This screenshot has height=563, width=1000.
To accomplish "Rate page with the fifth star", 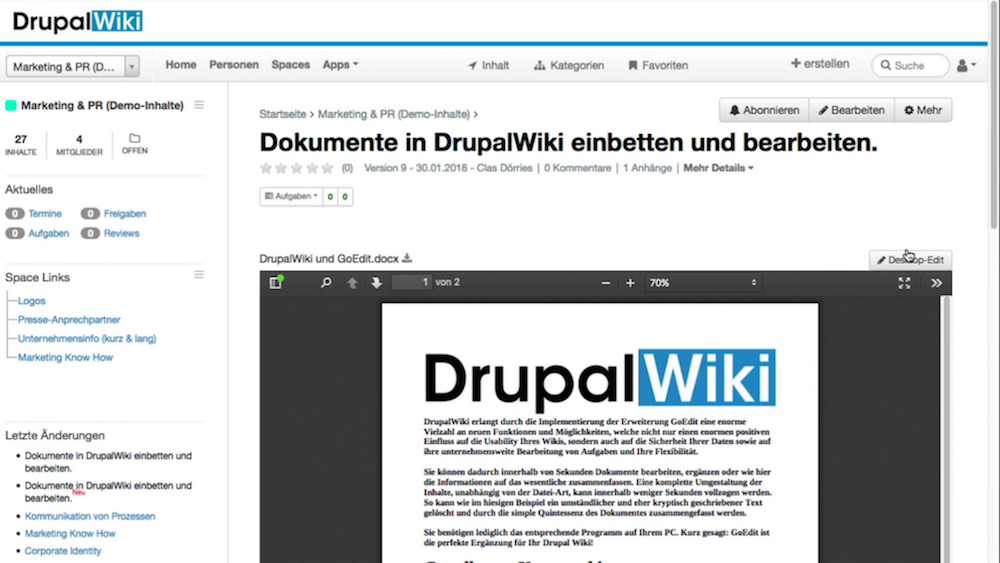I will tap(327, 168).
